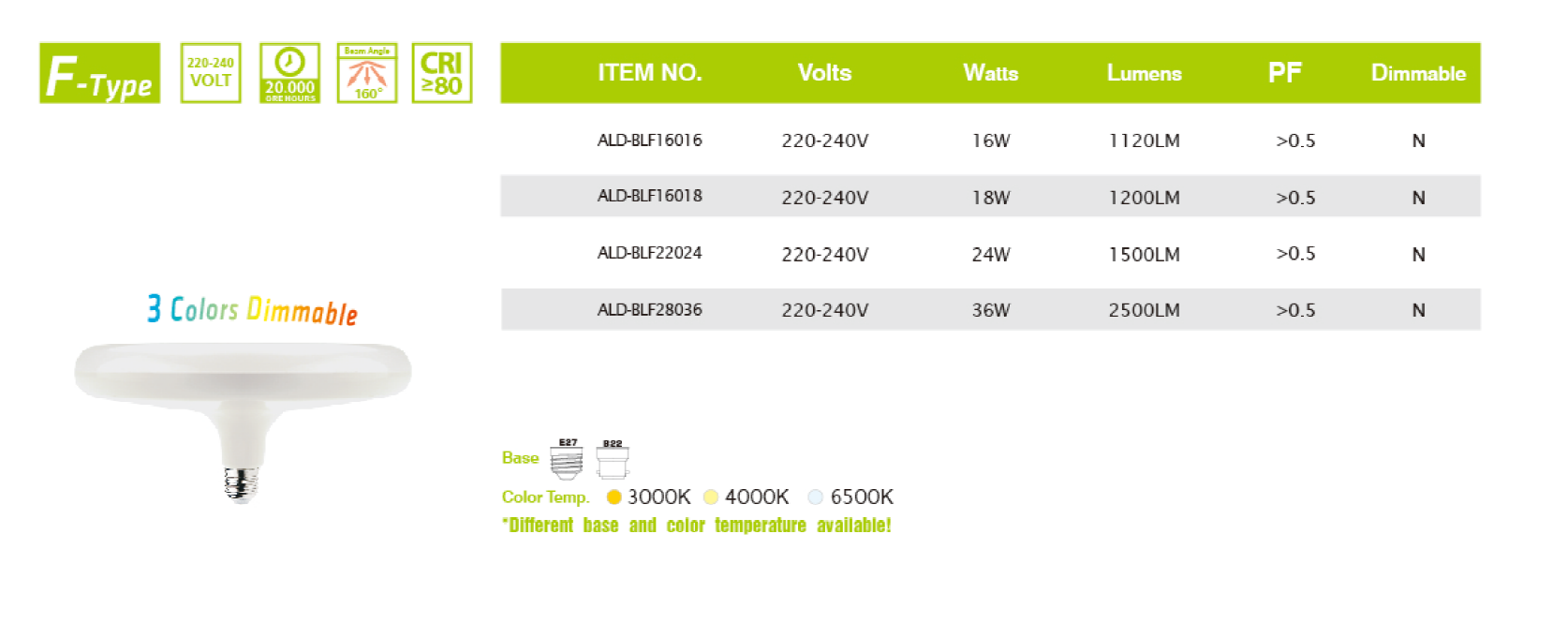Select the 6500K color swatch
1568x623 pixels.
pos(816,497)
